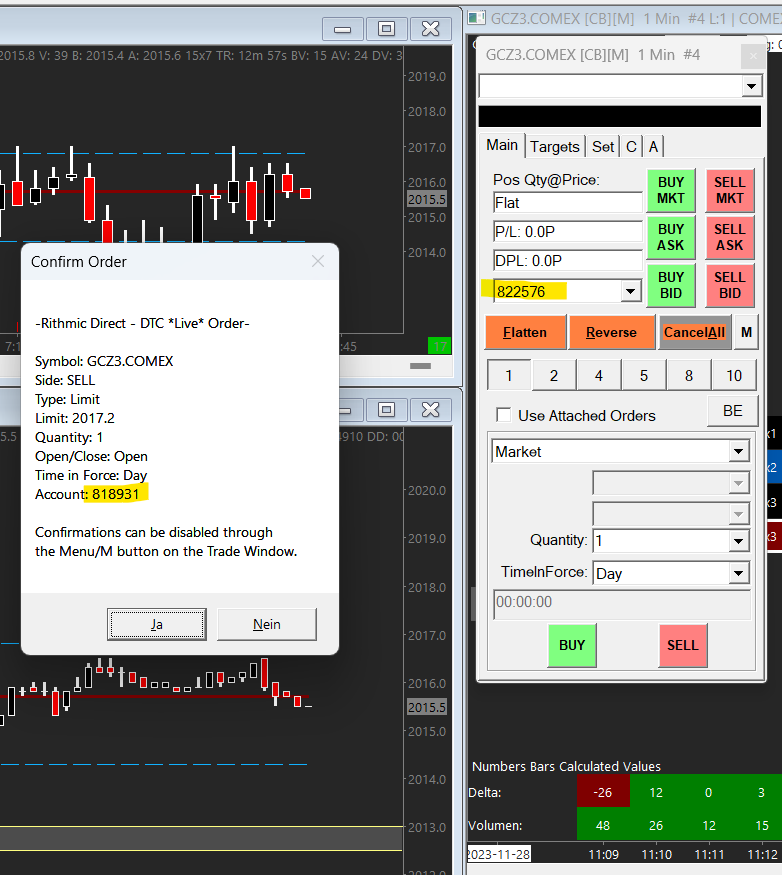Enable Use Attached Orders checkbox
This screenshot has height=875, width=782.
pyautogui.click(x=503, y=415)
